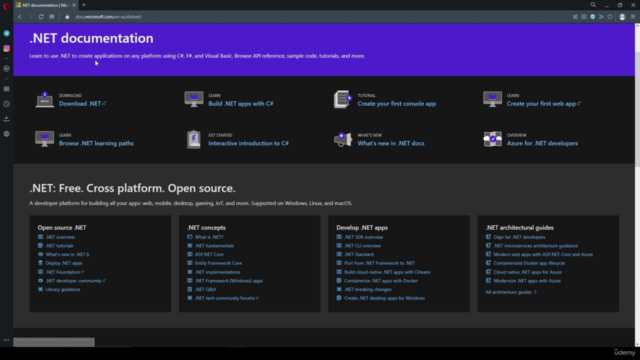
Task: Expand All architecture guides chevron link
Action: click(x=511, y=292)
